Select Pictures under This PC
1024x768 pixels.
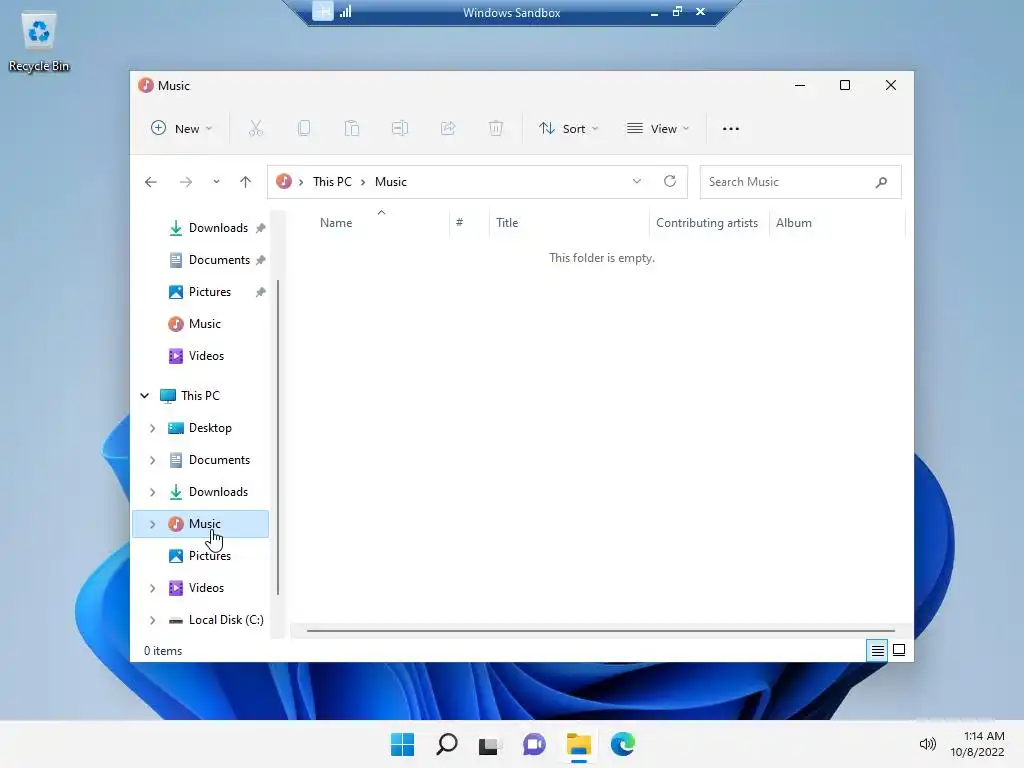210,556
